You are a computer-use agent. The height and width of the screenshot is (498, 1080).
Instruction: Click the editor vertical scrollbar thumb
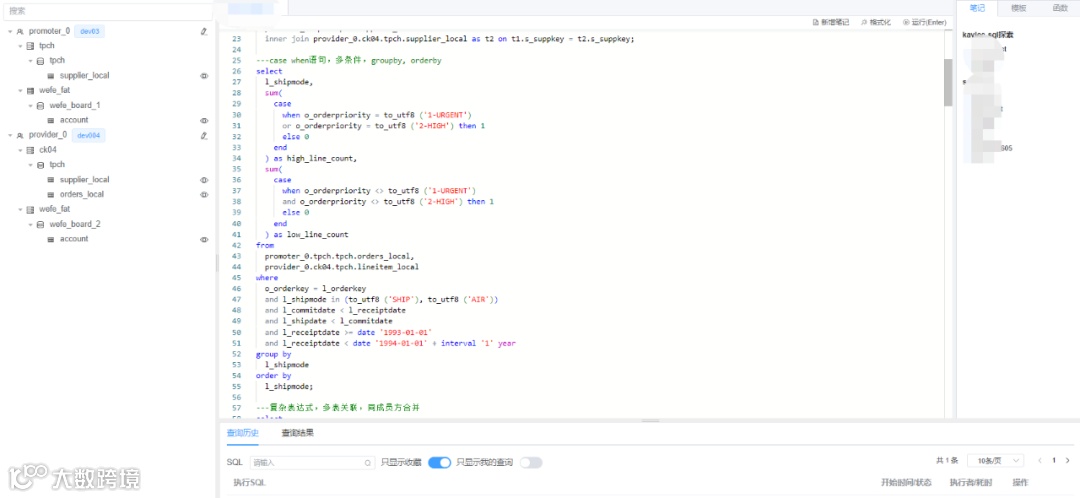tap(948, 82)
